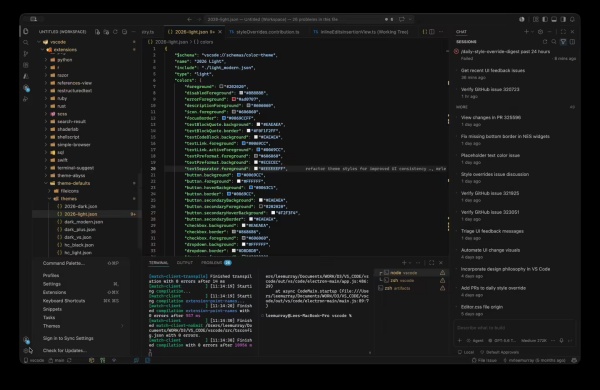Collapse the themes folder
Image resolution: width=600 pixels, height=390 pixels.
pyautogui.click(x=49, y=199)
